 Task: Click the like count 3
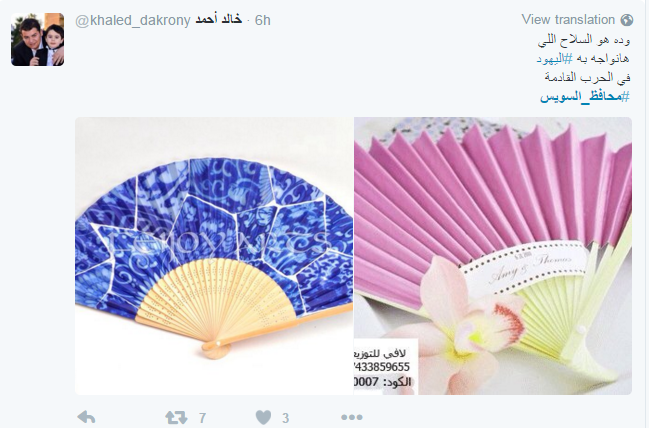286,418
